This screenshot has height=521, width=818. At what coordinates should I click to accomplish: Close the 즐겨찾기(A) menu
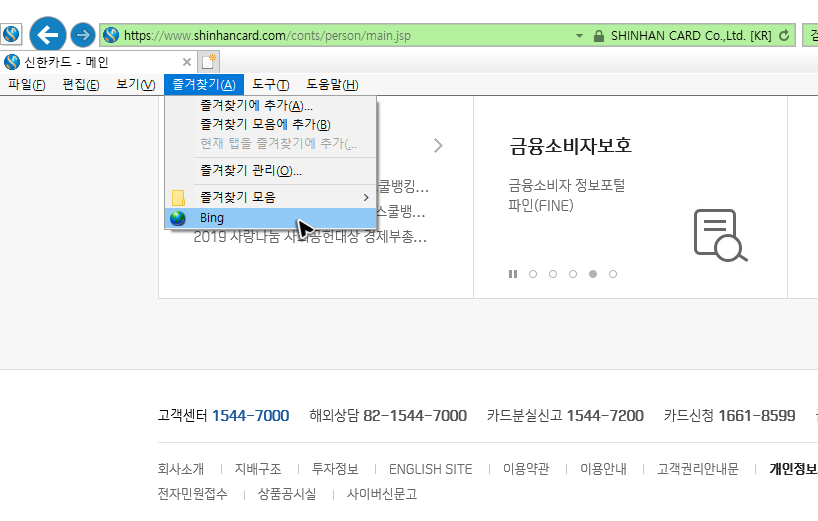pos(204,84)
